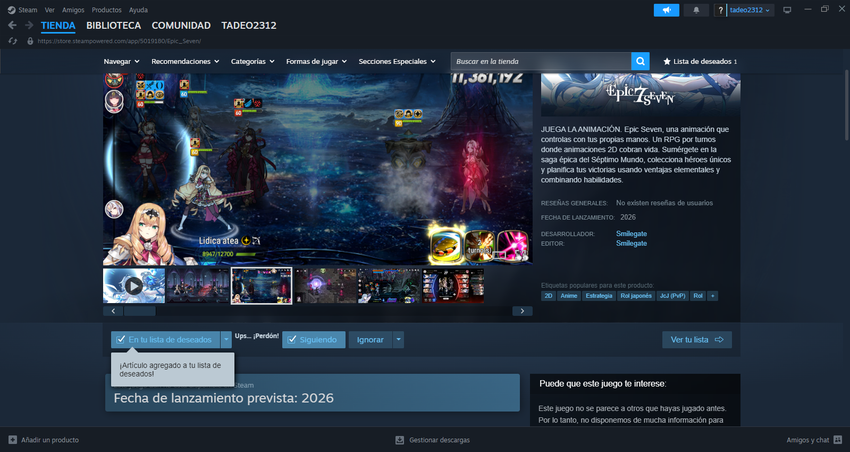Select the highlighted third screenshot thumbnail

click(x=261, y=286)
